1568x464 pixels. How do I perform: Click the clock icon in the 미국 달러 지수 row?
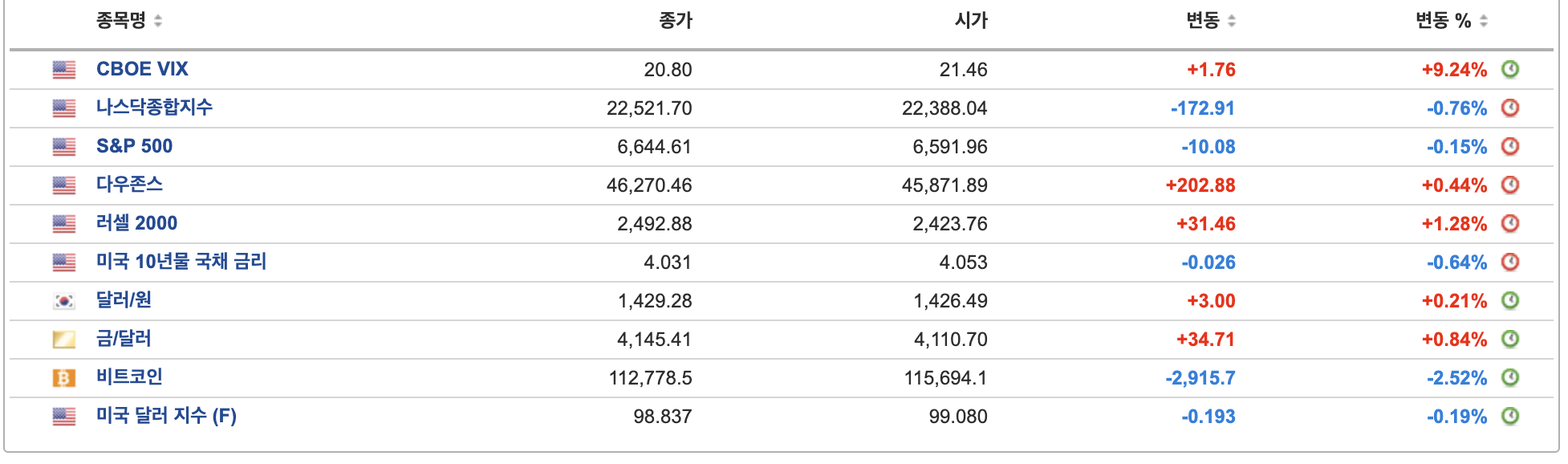(x=1512, y=416)
